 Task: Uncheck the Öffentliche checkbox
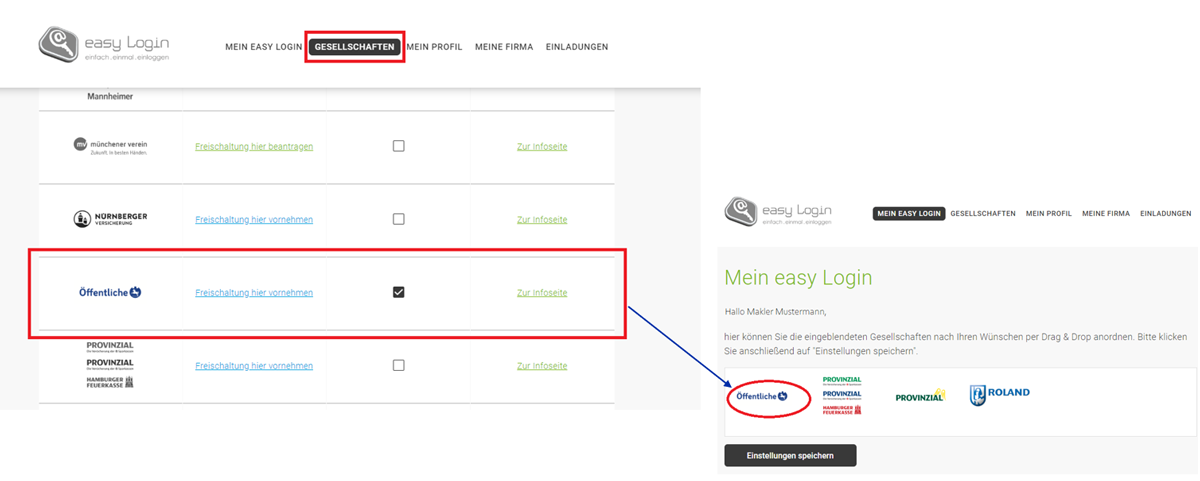[398, 292]
